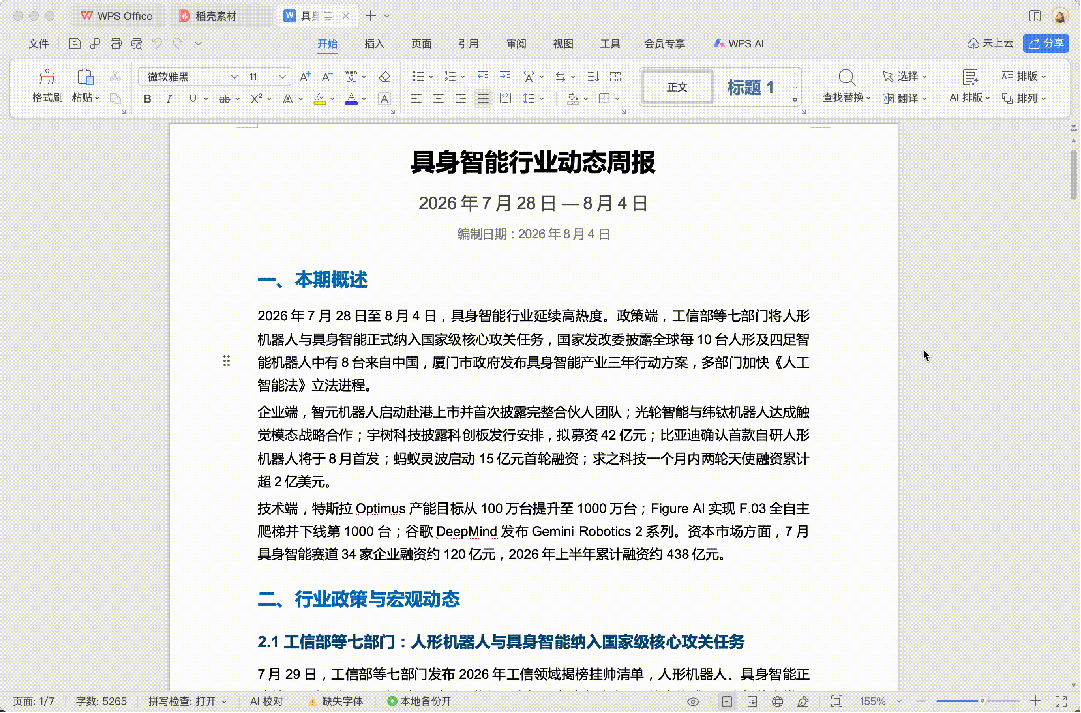Image resolution: width=1081 pixels, height=713 pixels.
Task: Click the Cut scissors icon
Action: coord(115,77)
